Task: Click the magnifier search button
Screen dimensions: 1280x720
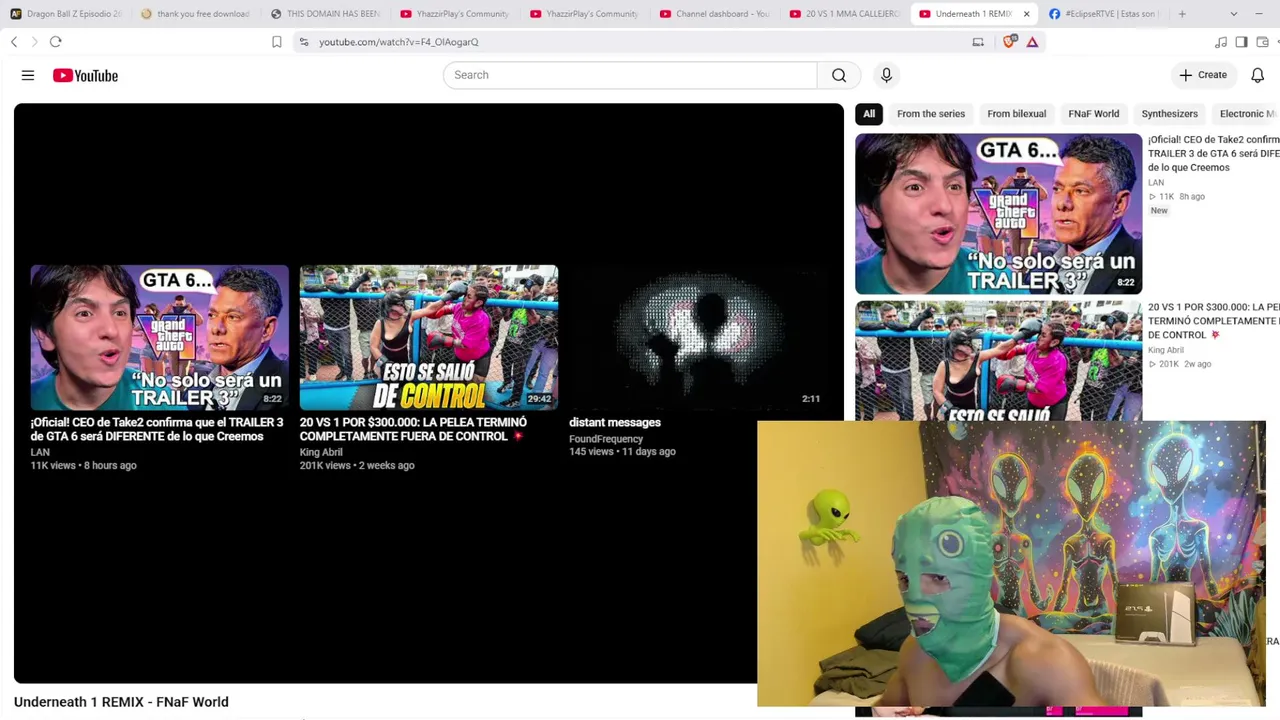Action: [839, 75]
